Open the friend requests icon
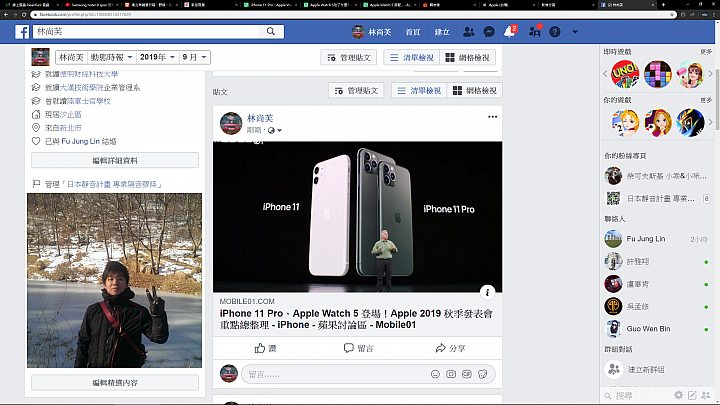The width and height of the screenshot is (720, 405). (469, 32)
